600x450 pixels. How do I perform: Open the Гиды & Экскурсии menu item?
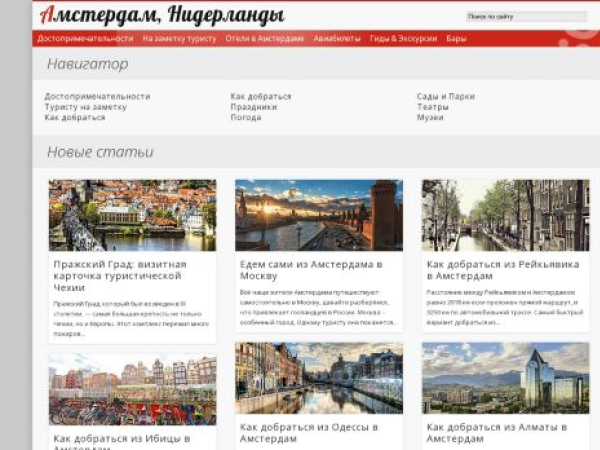(403, 39)
